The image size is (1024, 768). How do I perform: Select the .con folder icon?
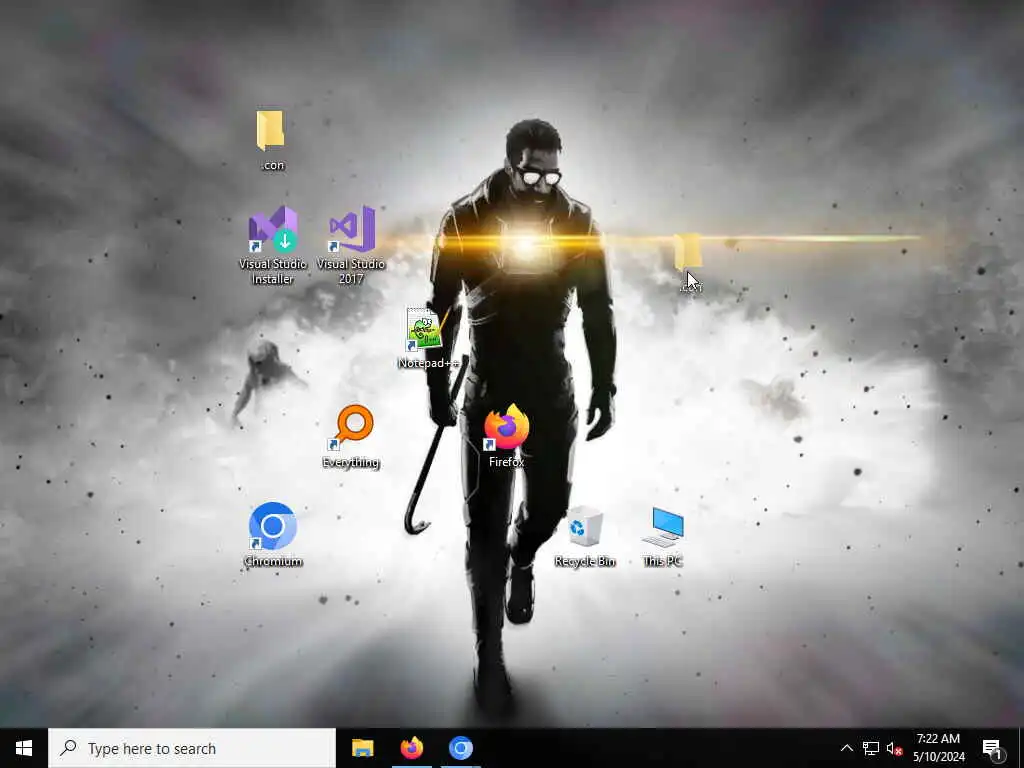[271, 131]
